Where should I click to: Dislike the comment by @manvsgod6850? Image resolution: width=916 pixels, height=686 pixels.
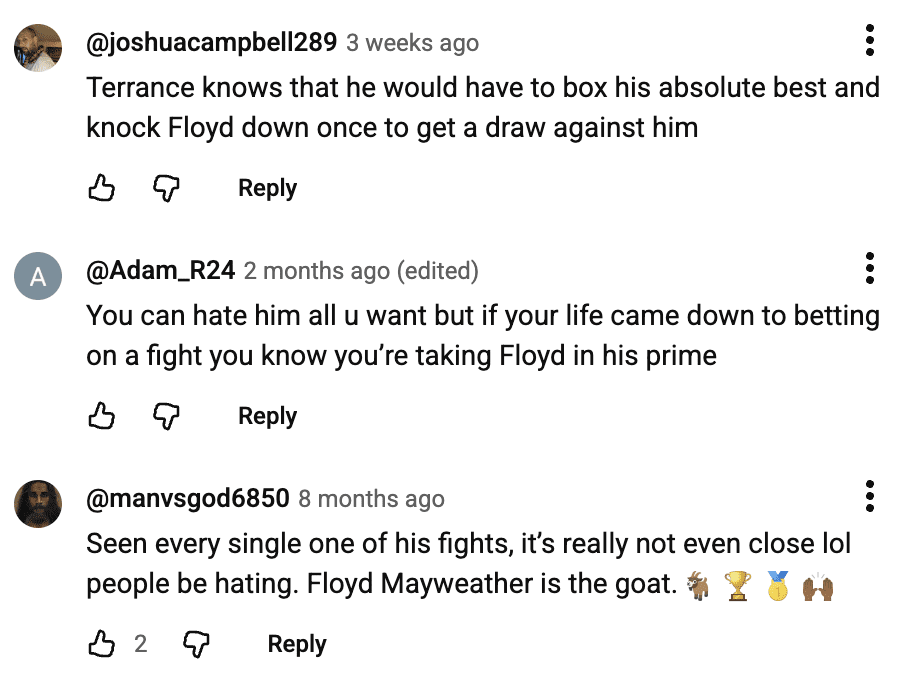(x=195, y=644)
